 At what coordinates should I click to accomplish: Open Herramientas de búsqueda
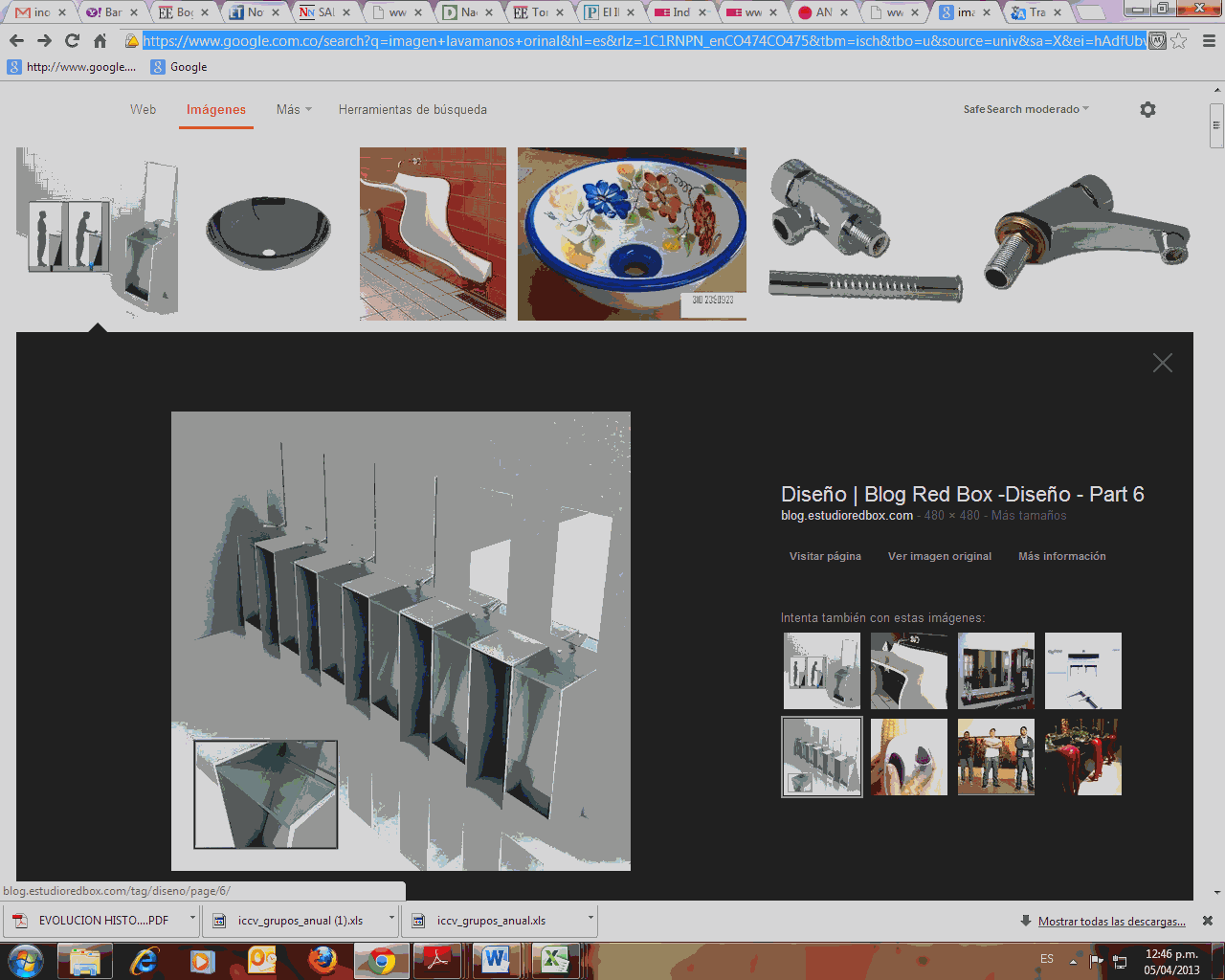coord(412,110)
